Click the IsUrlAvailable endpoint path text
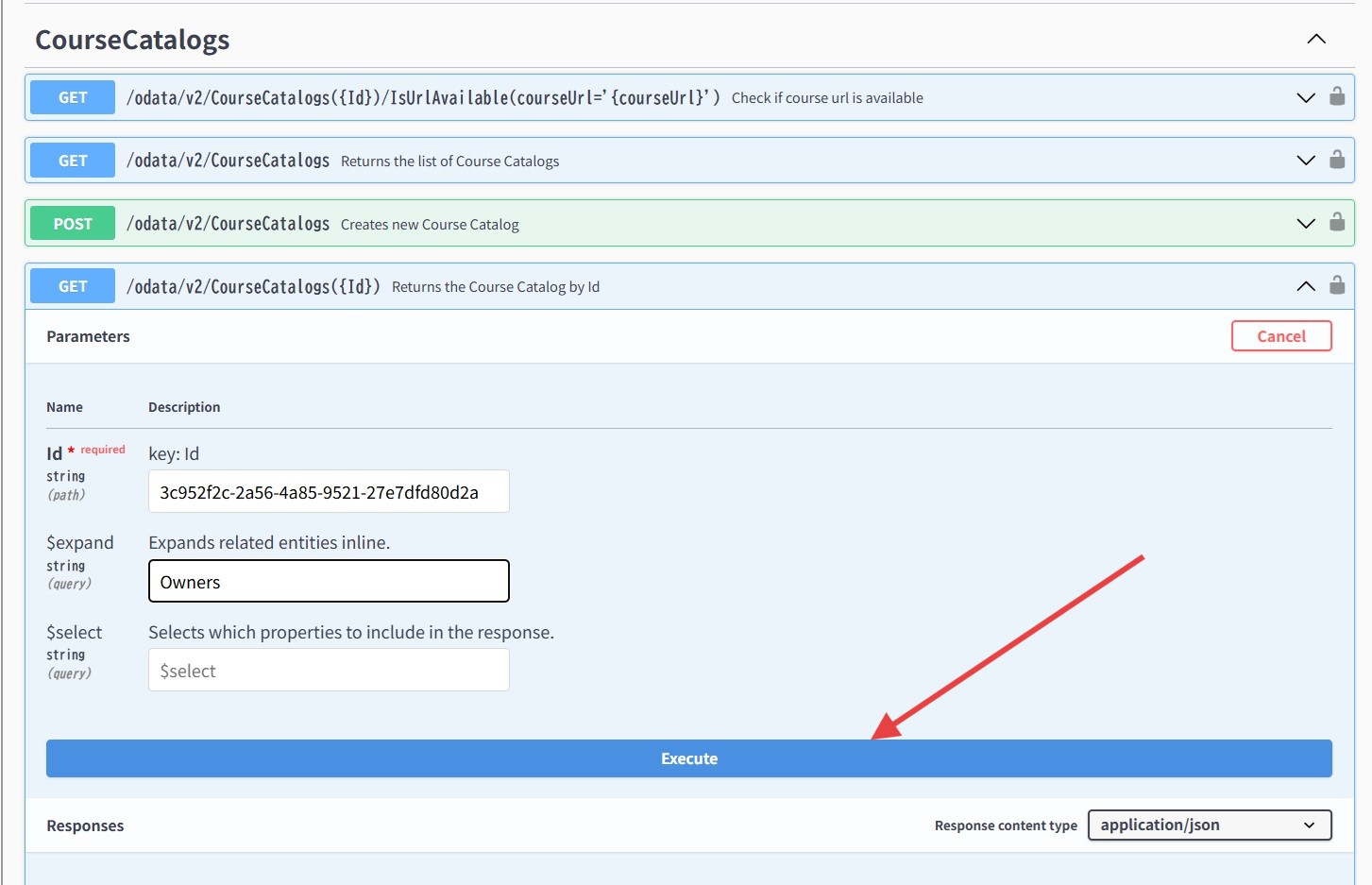This screenshot has height=885, width=1372. pos(423,97)
